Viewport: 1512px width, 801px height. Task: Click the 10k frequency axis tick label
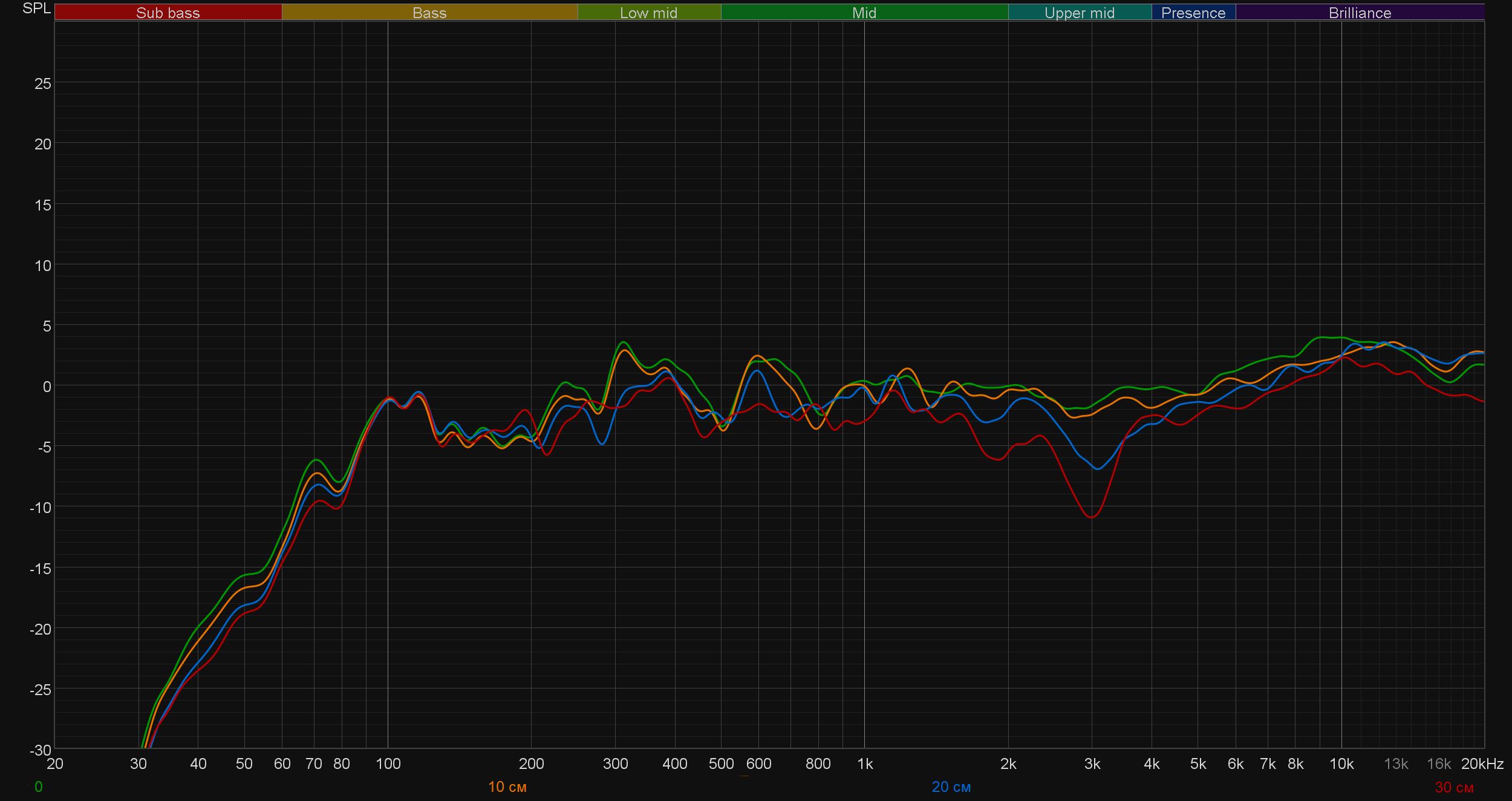[x=1341, y=763]
